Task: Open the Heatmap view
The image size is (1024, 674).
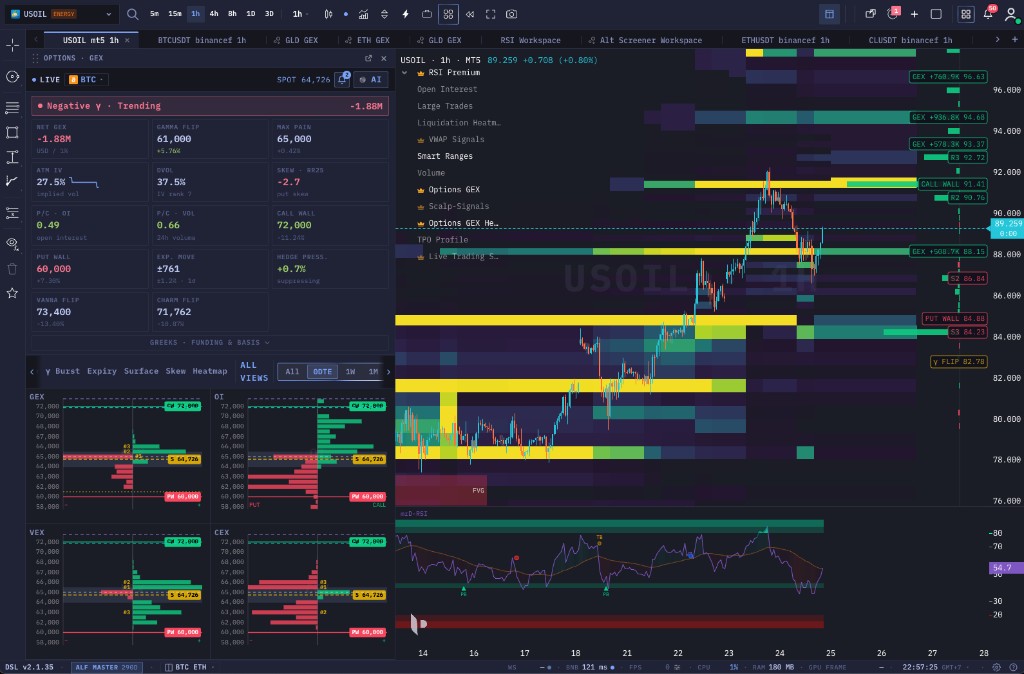Action: (x=210, y=371)
